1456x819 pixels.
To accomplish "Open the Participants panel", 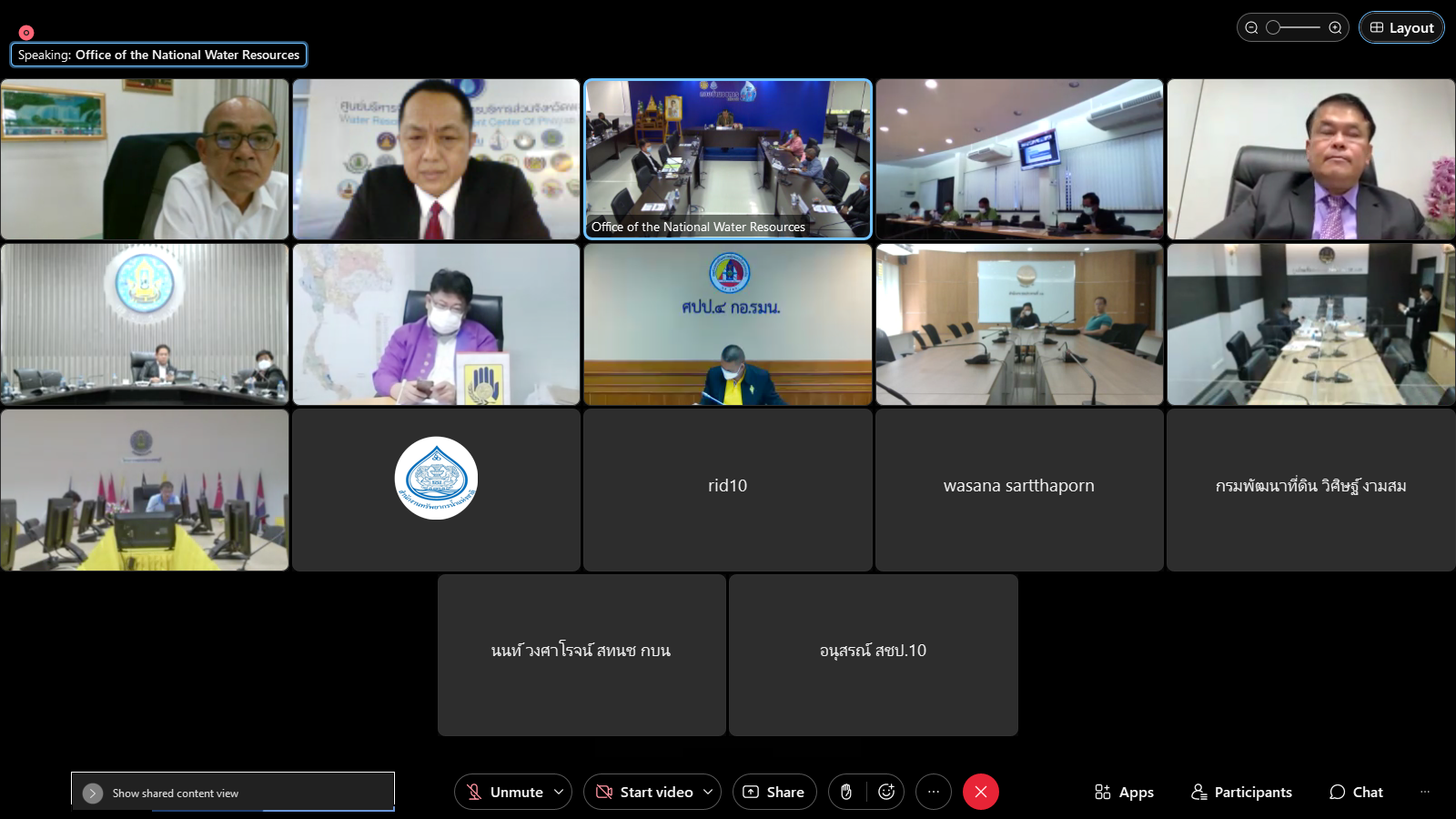I will pos(1241,792).
